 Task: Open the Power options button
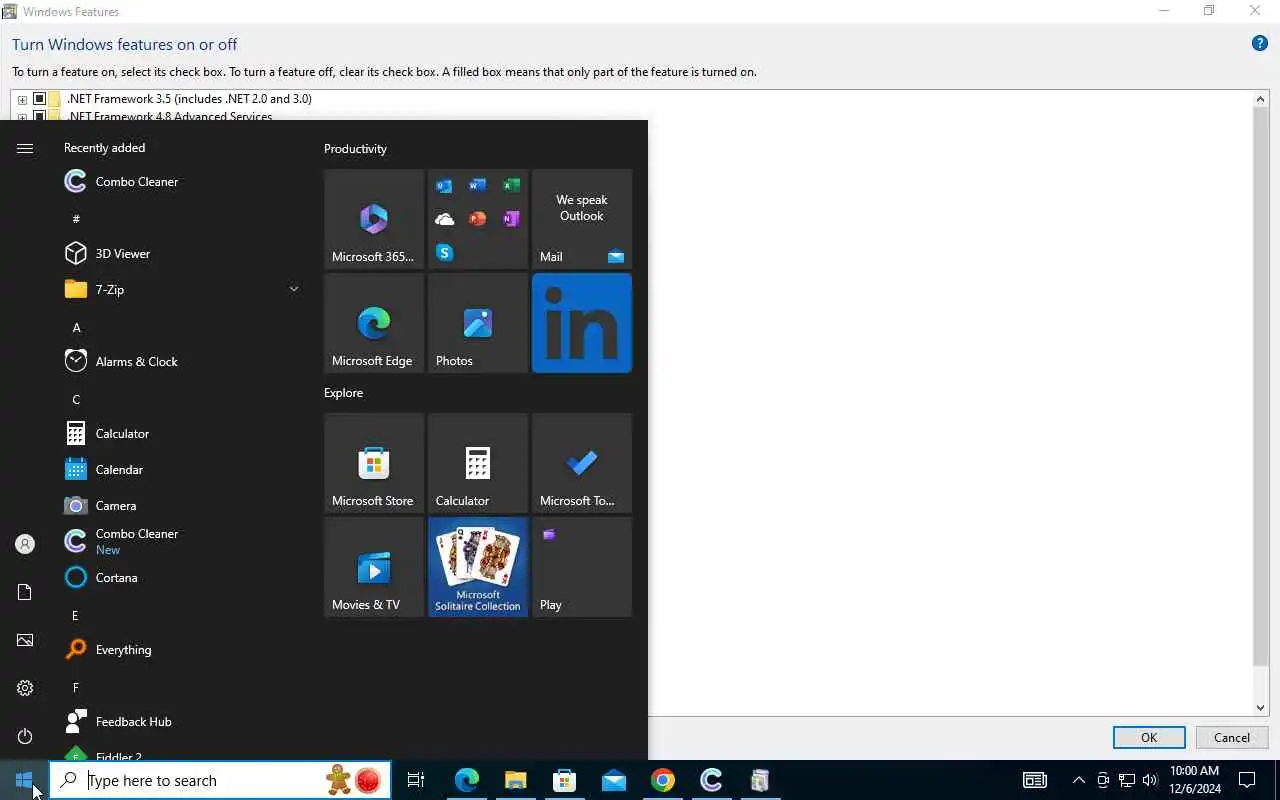(x=25, y=736)
